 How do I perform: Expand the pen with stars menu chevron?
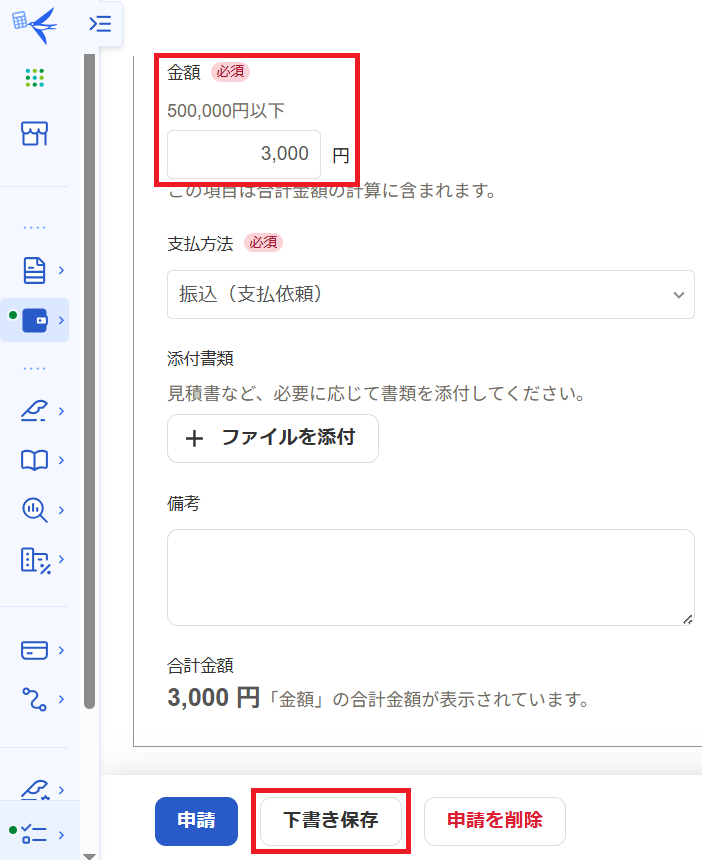pos(61,790)
